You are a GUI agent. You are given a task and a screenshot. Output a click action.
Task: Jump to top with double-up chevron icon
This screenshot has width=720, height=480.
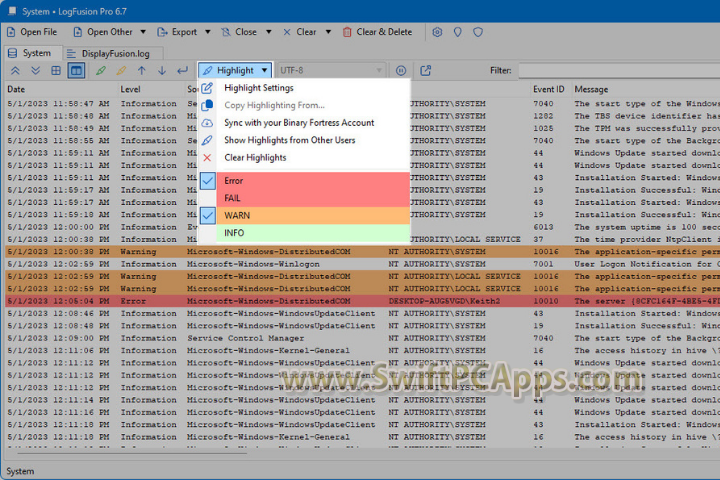point(15,71)
